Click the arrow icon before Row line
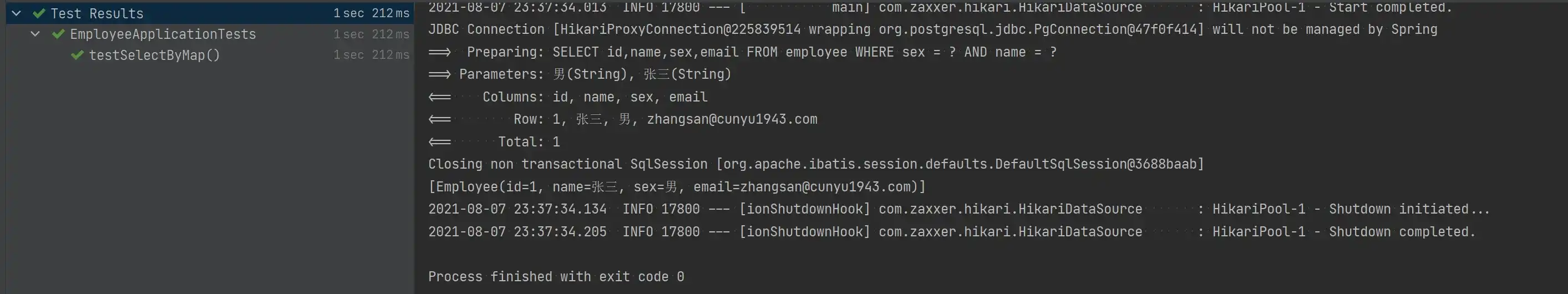The height and width of the screenshot is (294, 1568). pos(439,119)
